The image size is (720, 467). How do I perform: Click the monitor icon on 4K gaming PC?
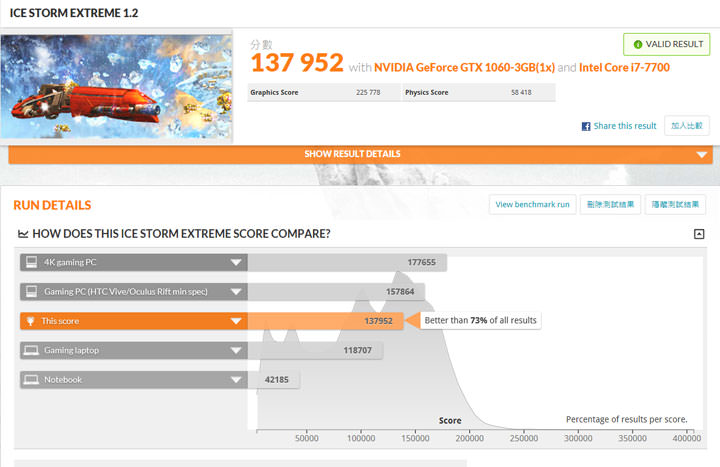click(31, 262)
